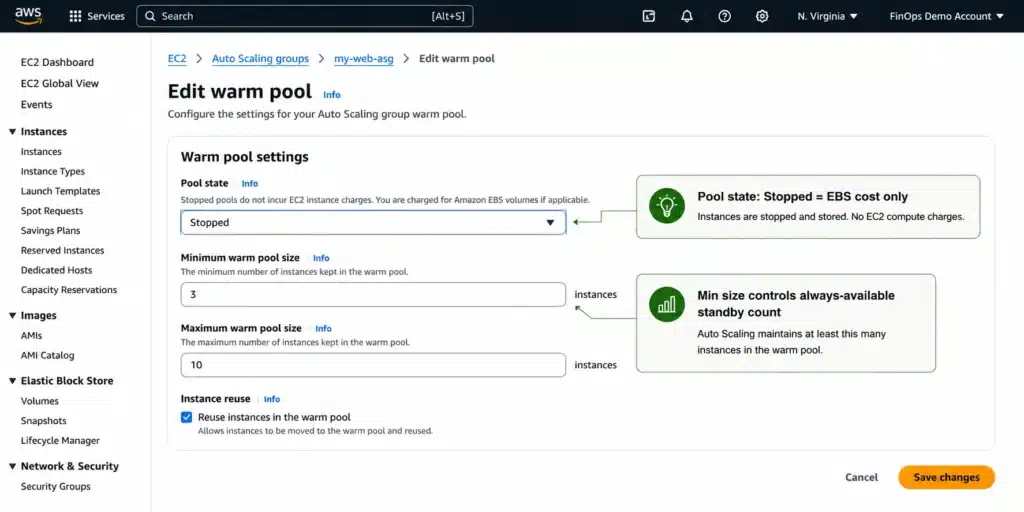Open the settings gear icon
This screenshot has width=1024, height=512.
tap(761, 16)
